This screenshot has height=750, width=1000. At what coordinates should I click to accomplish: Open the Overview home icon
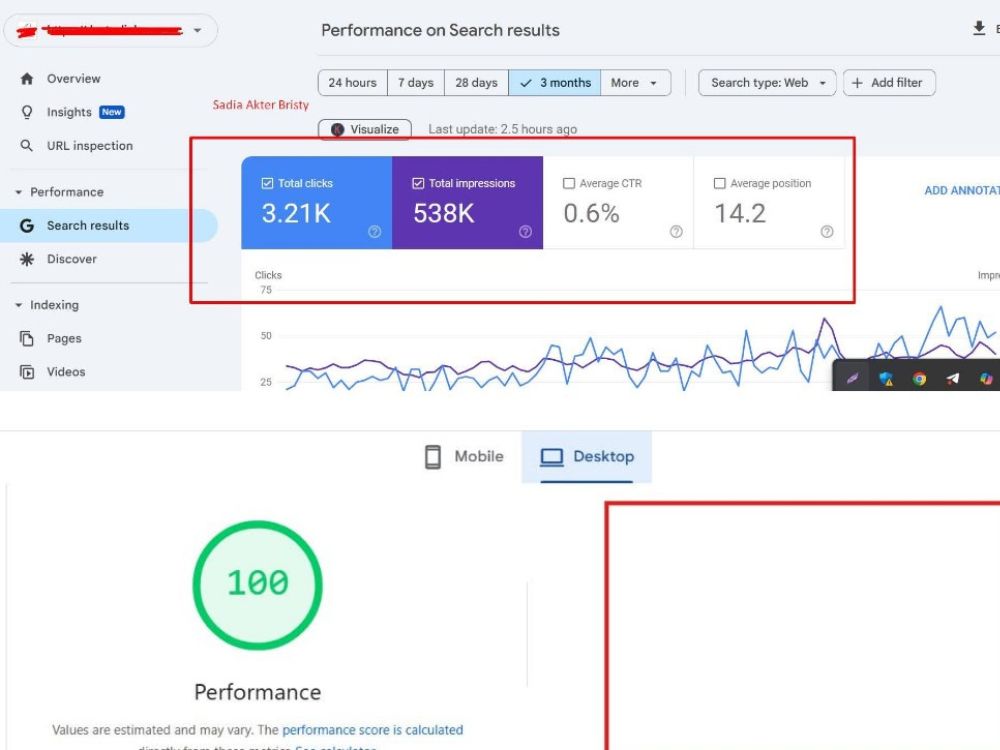(27, 78)
